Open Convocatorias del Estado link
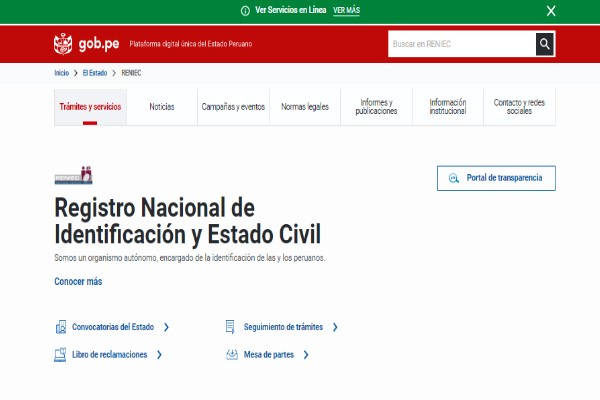Viewport: 600px width, 400px height. tap(113, 327)
